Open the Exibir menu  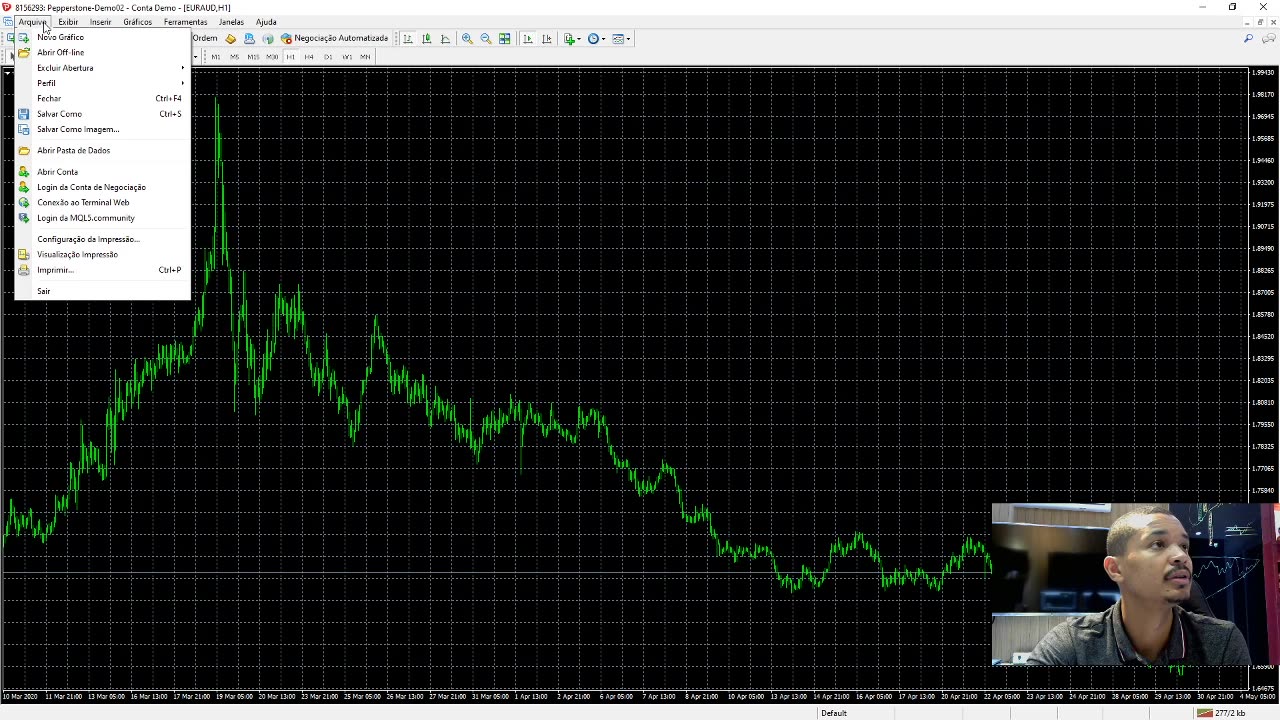tap(68, 22)
